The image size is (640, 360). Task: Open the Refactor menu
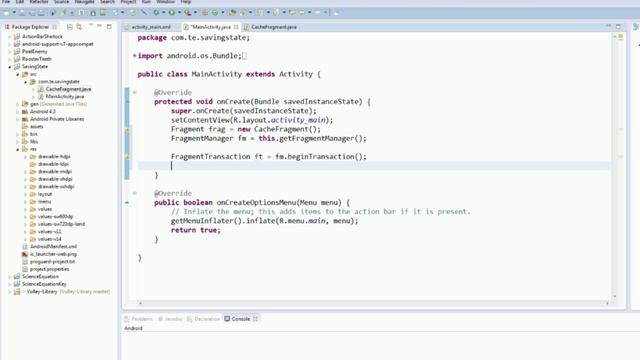[39, 2]
